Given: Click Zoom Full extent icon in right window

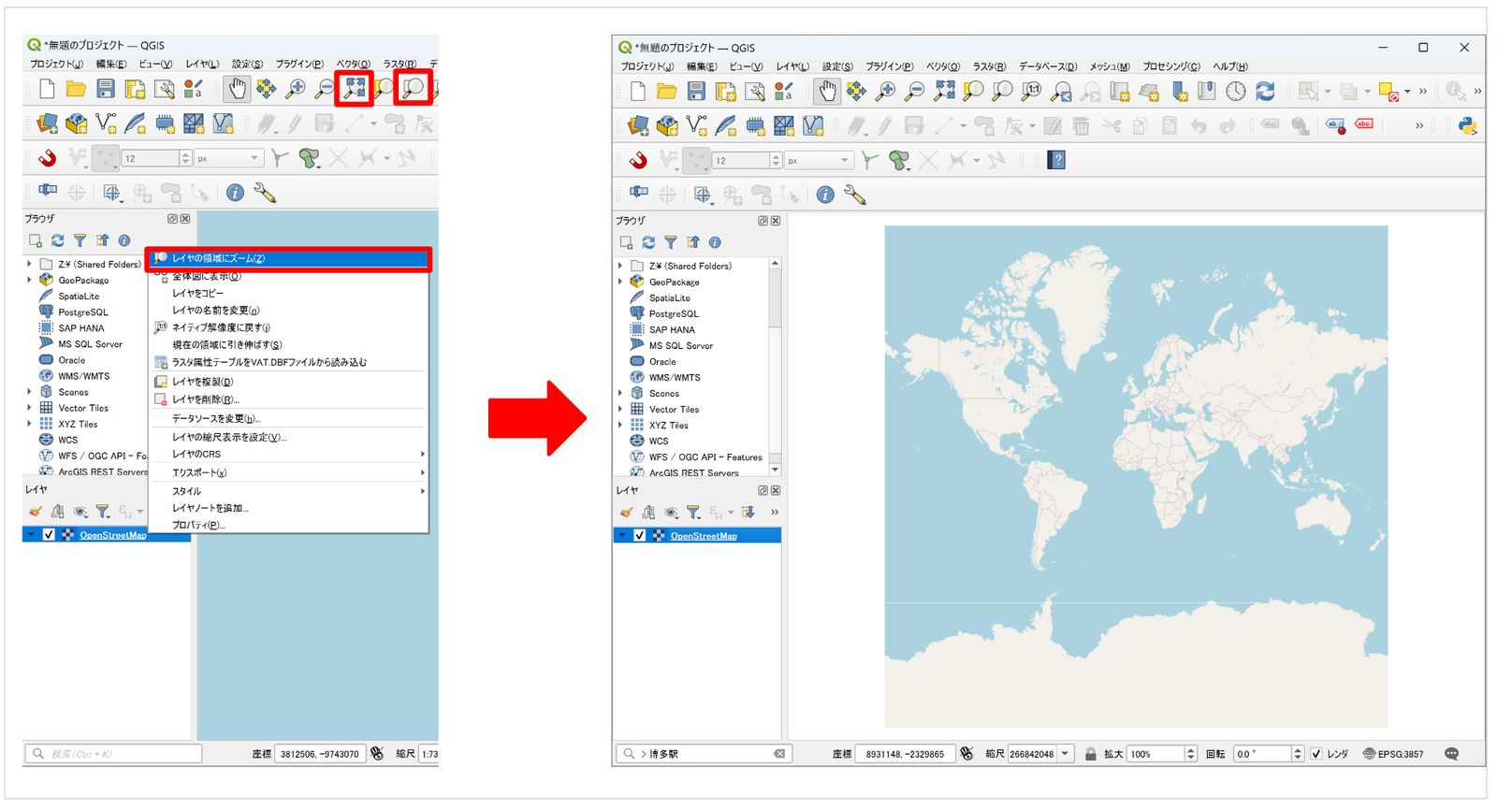Looking at the screenshot, I should point(944,91).
